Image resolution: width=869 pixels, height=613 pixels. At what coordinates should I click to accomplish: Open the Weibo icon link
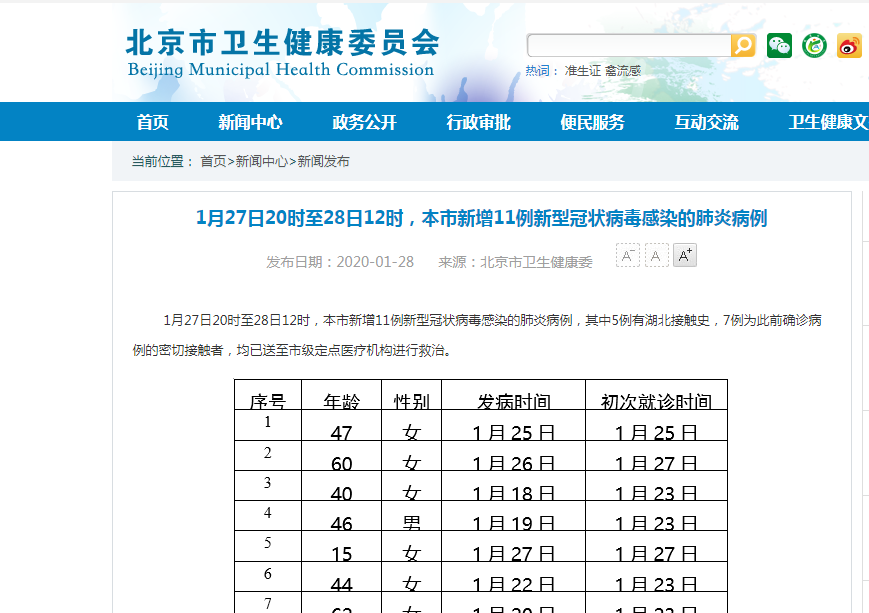coord(849,45)
